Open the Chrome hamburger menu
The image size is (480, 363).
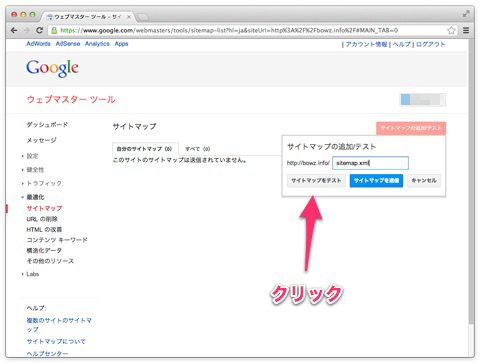466,30
